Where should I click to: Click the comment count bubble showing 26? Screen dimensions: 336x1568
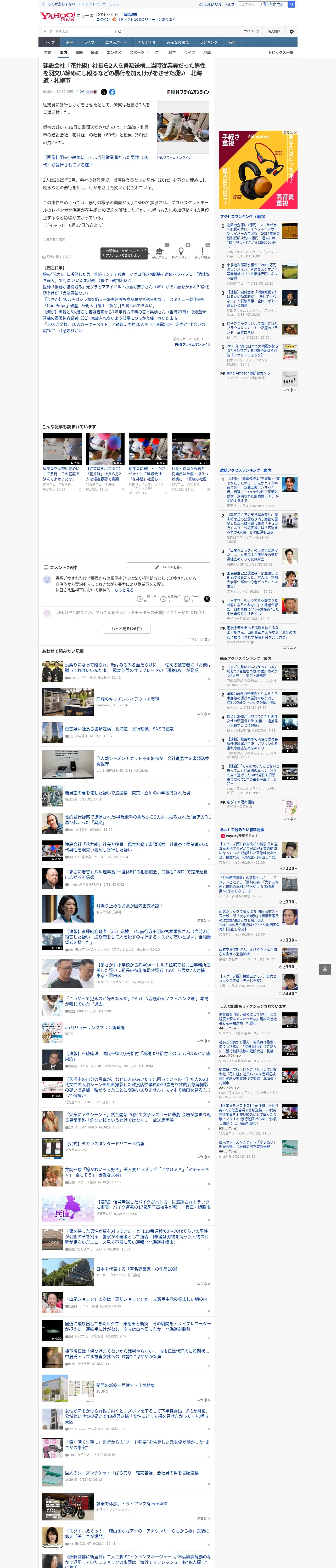(x=80, y=92)
